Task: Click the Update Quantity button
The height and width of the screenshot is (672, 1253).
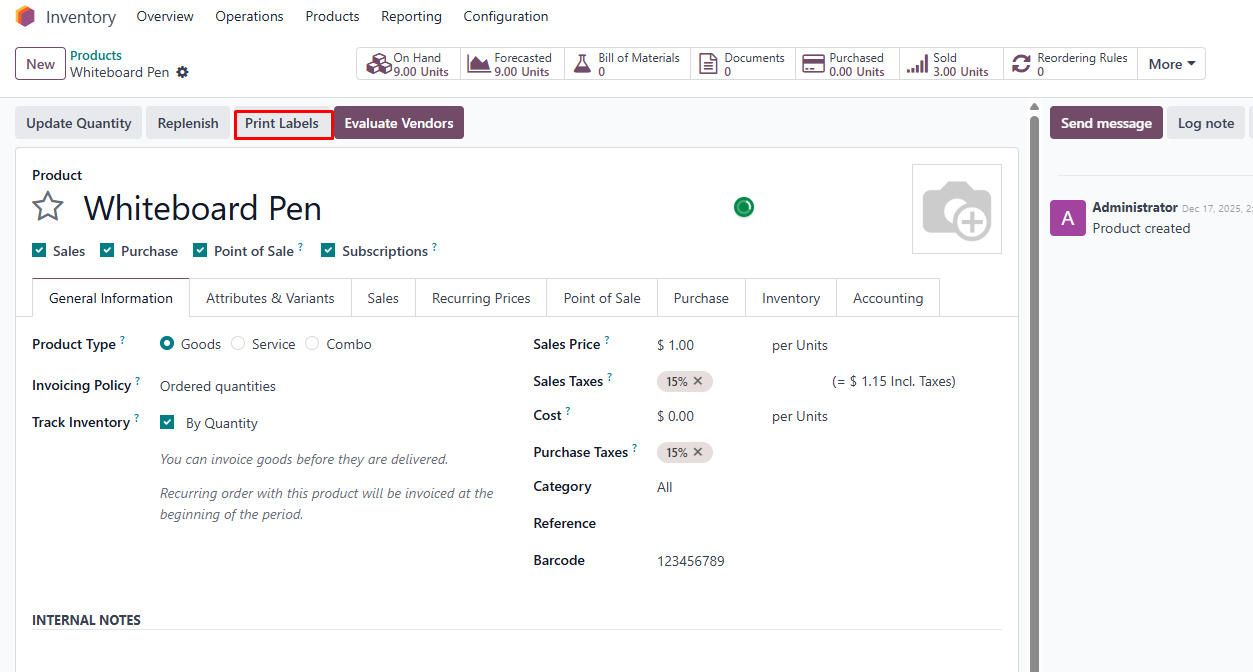Action: coord(79,124)
